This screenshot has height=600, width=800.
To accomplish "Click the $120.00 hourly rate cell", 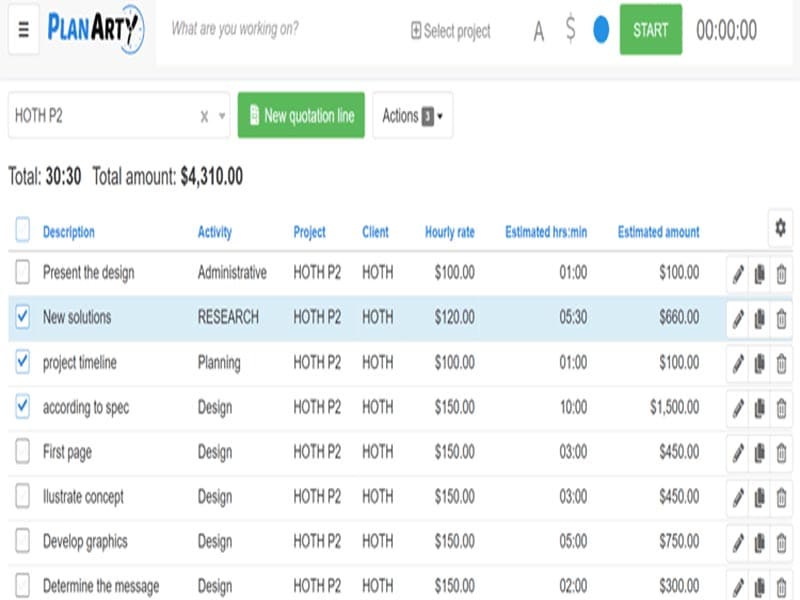I will [455, 317].
